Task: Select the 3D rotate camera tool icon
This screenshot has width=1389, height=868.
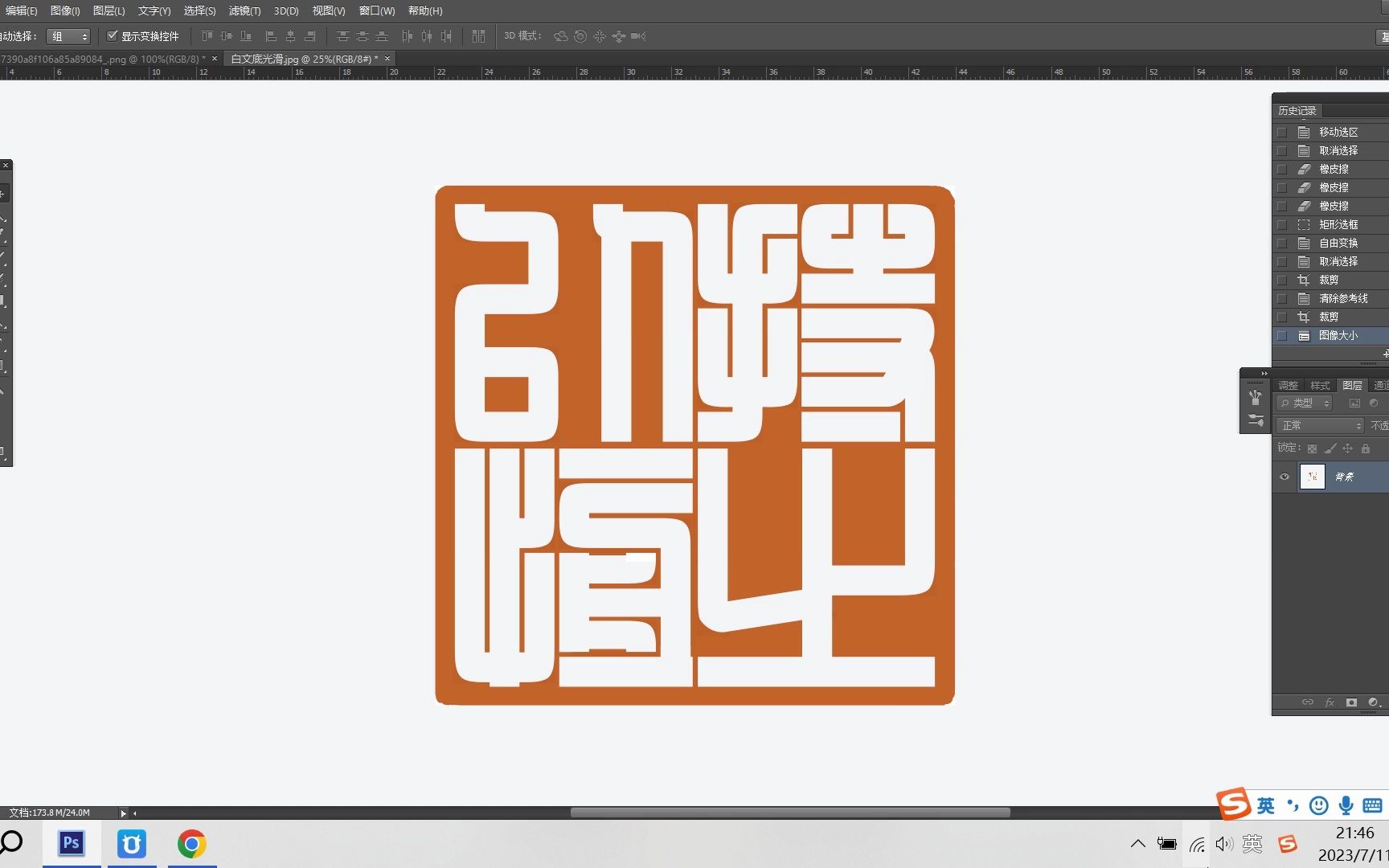Action: click(560, 36)
